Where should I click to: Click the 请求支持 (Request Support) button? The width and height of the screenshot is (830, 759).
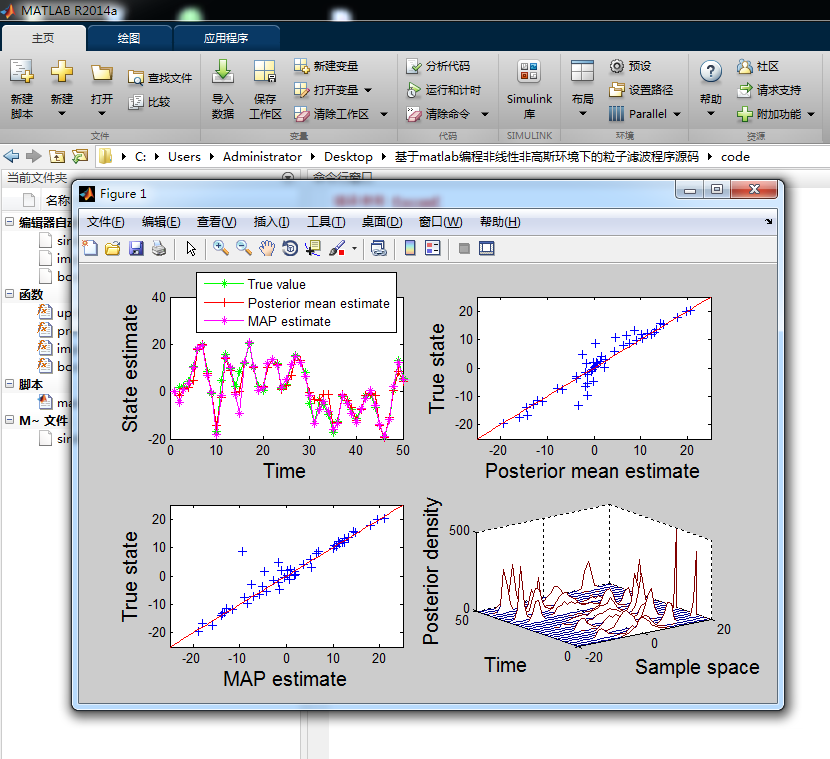coord(769,90)
